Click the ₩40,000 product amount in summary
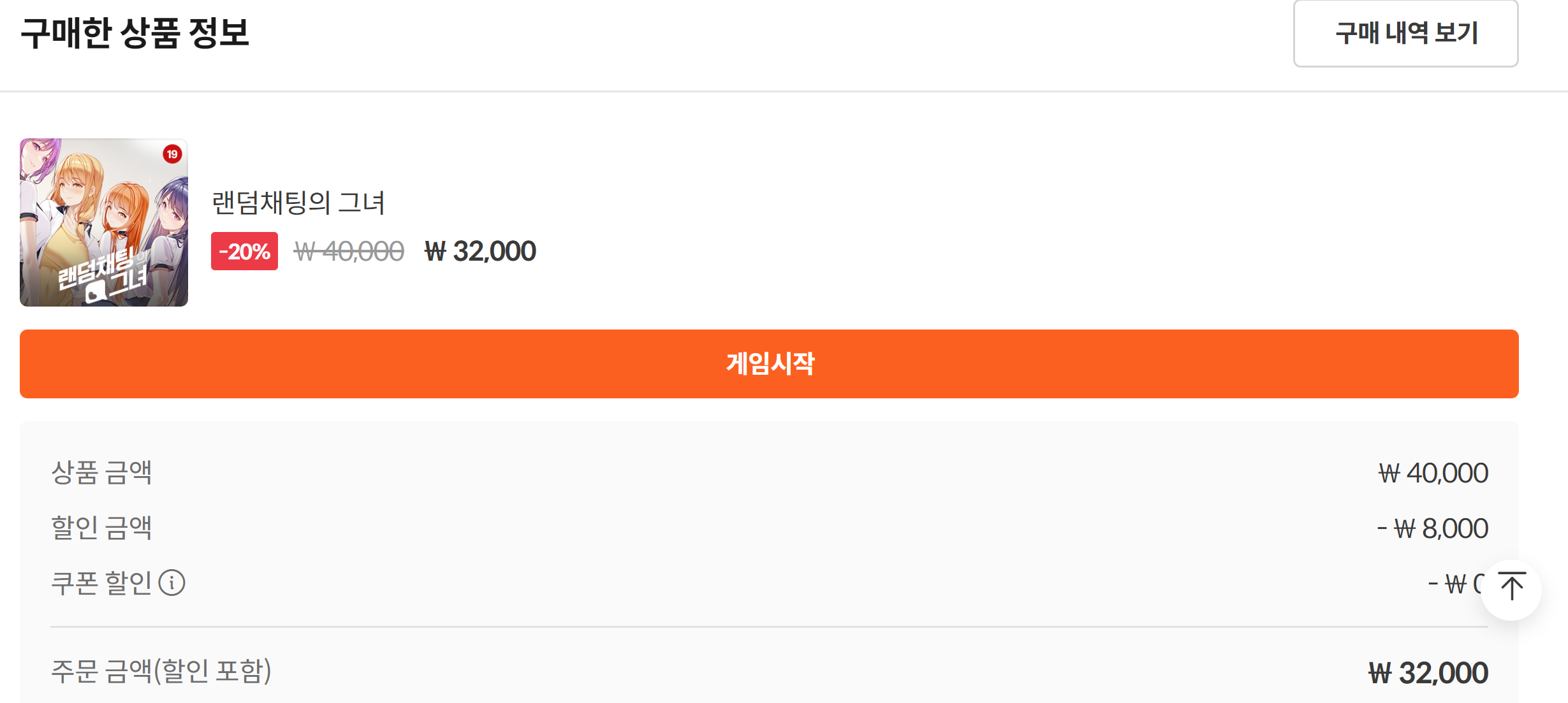Image resolution: width=1568 pixels, height=703 pixels. [1433, 473]
